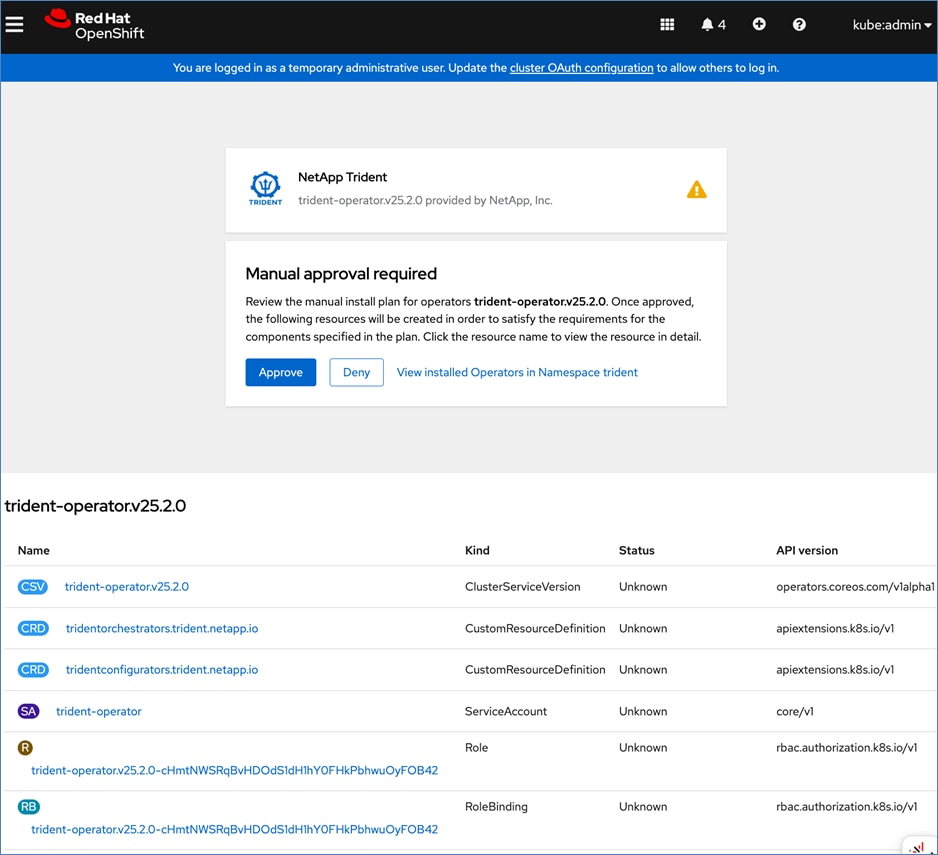
Task: Click the Status column header
Action: click(636, 550)
